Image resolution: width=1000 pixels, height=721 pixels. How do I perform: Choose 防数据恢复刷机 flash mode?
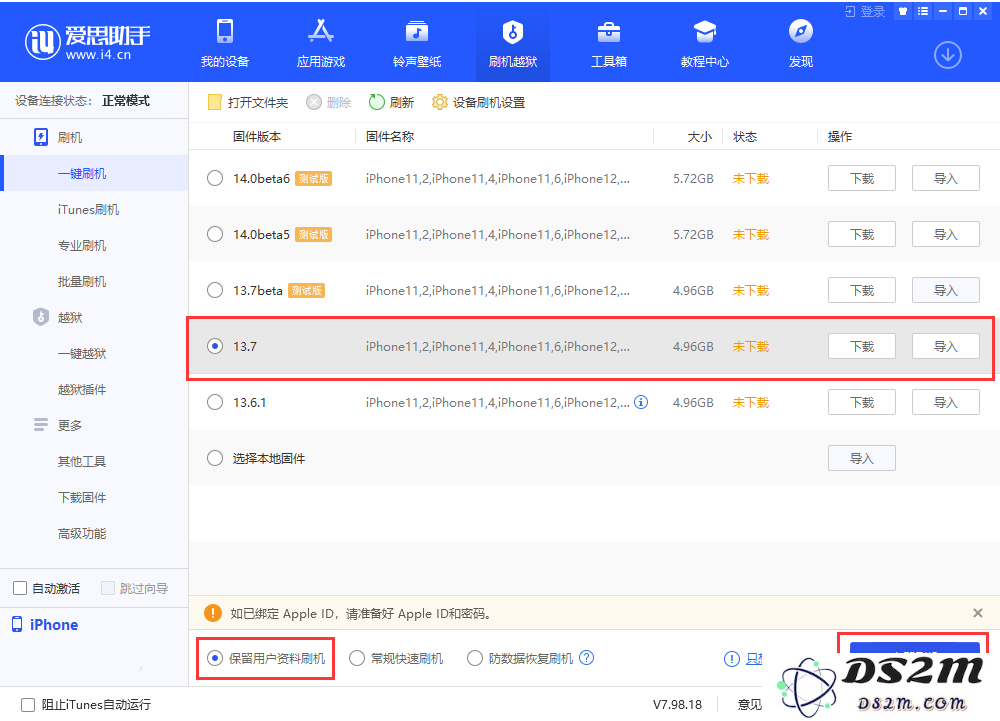click(x=474, y=658)
